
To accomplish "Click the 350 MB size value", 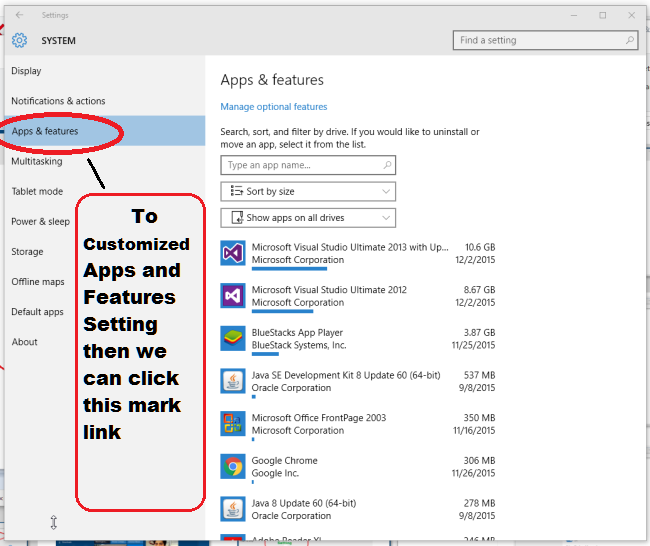I will 479,418.
